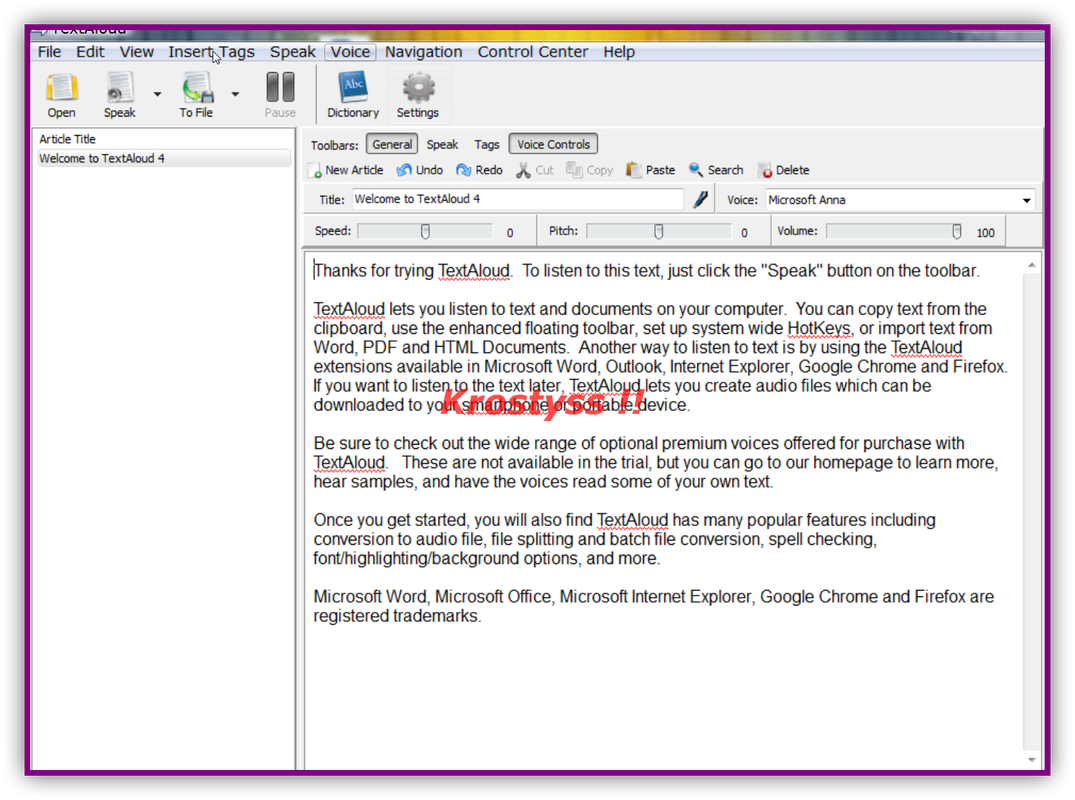Click the text 'registered trademarks.'
The width and height of the screenshot is (1075, 800).
click(x=397, y=616)
